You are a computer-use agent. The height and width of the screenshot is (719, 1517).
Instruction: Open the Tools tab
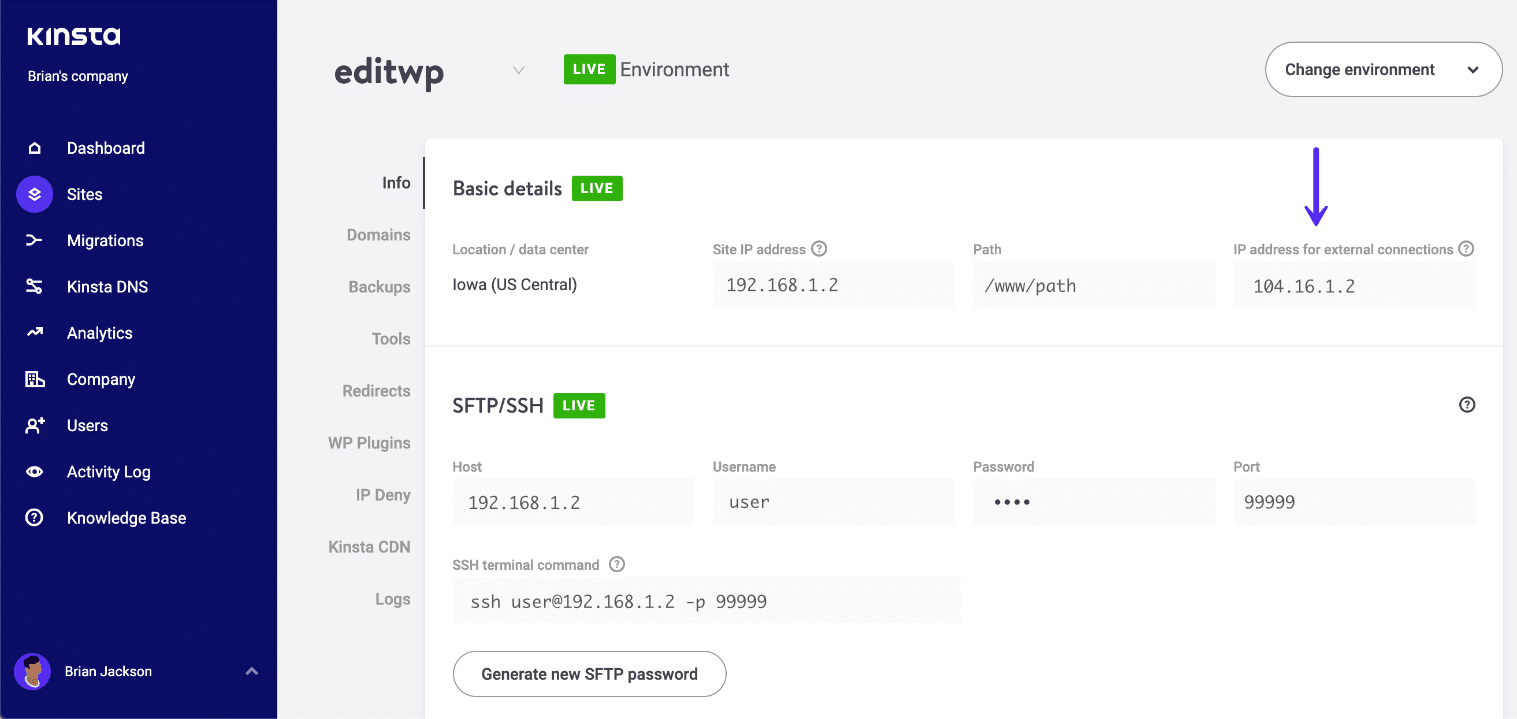(391, 339)
